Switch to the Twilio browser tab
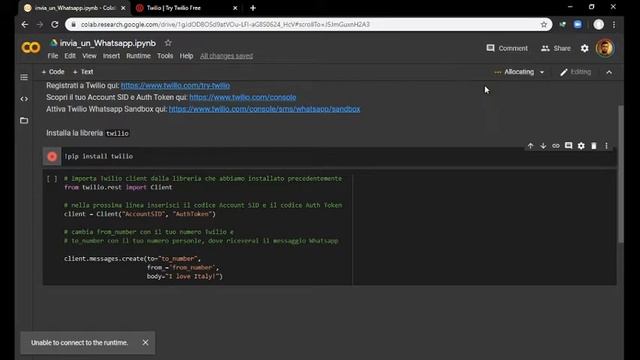Viewport: 640px width, 360px height. coord(186,8)
